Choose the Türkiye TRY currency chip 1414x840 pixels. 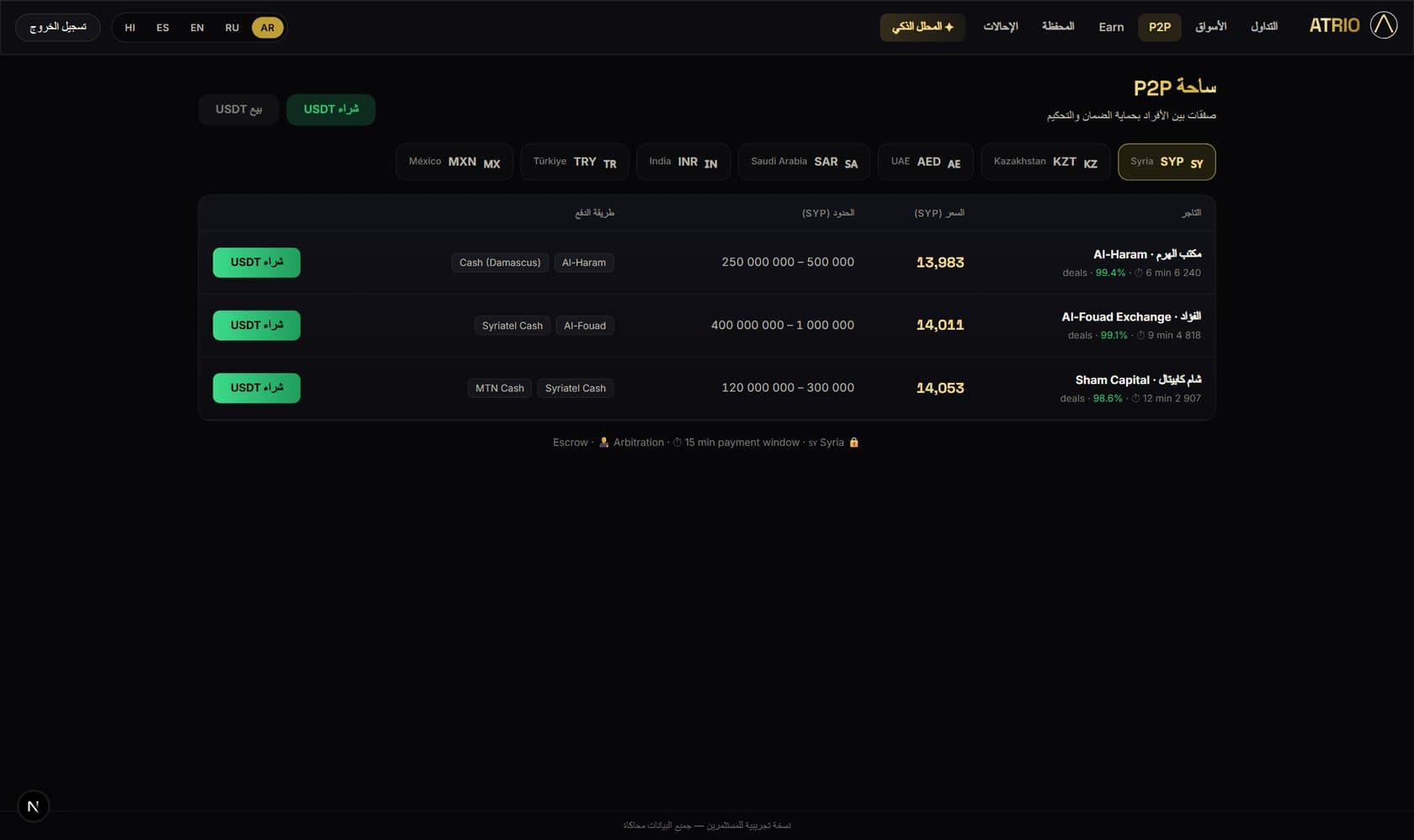[x=575, y=162]
